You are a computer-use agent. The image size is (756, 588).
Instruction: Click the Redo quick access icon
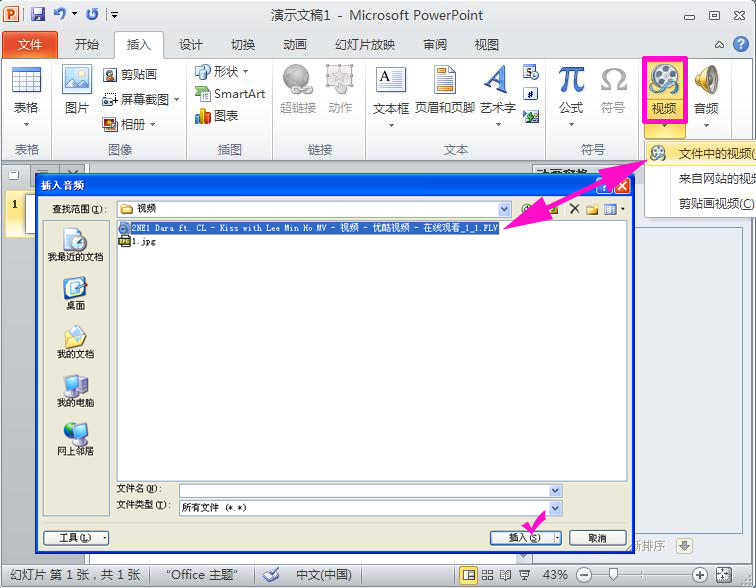[92, 14]
